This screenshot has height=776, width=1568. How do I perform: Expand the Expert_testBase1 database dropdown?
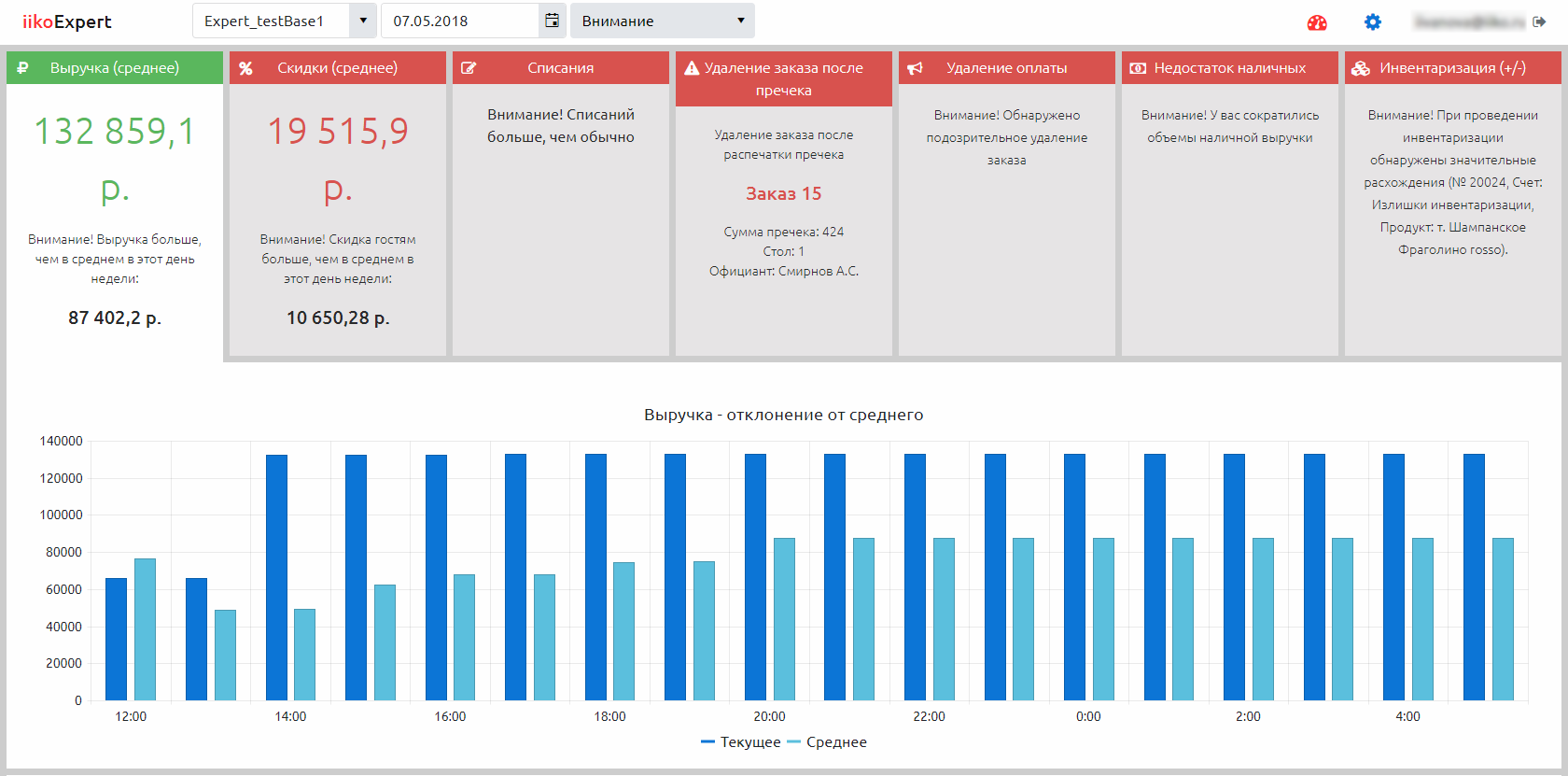pyautogui.click(x=362, y=21)
